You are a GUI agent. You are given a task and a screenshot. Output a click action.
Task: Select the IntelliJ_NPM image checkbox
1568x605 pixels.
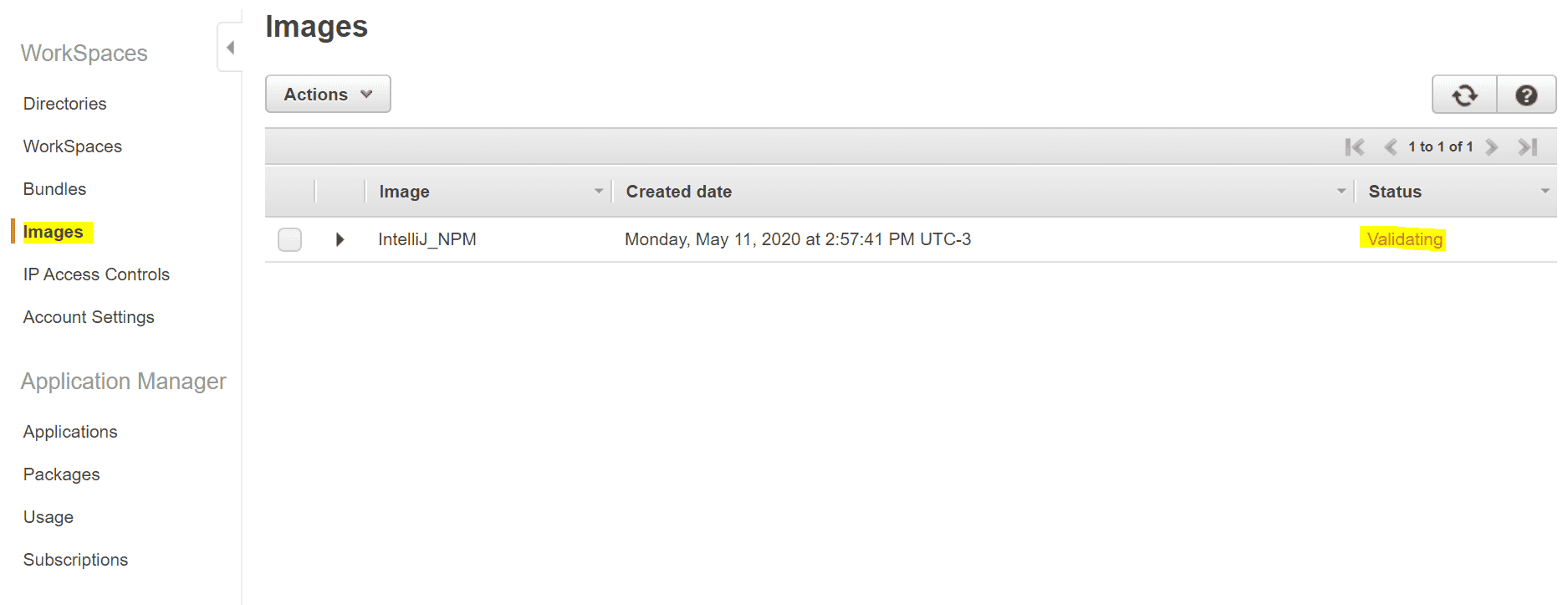click(x=289, y=239)
